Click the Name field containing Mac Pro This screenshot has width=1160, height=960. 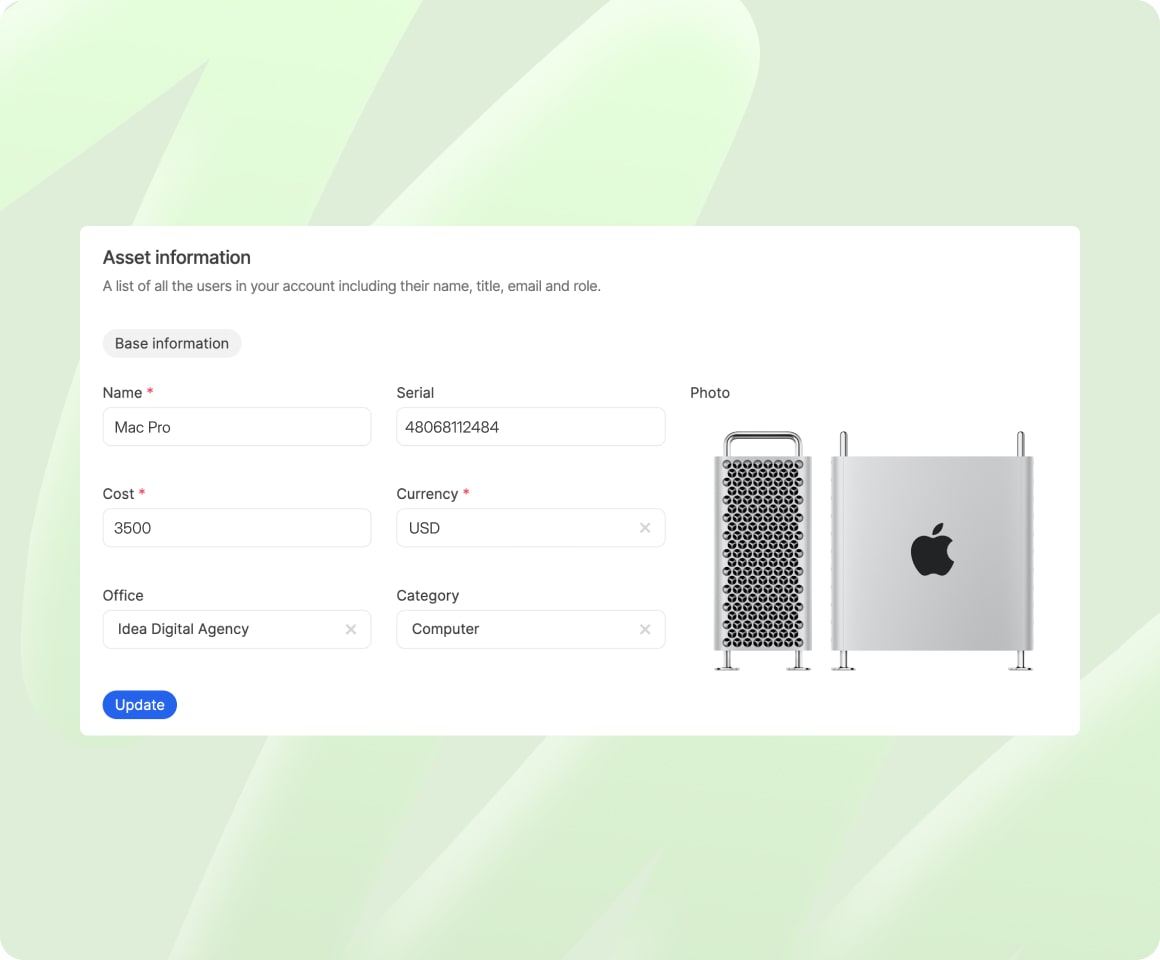click(236, 427)
